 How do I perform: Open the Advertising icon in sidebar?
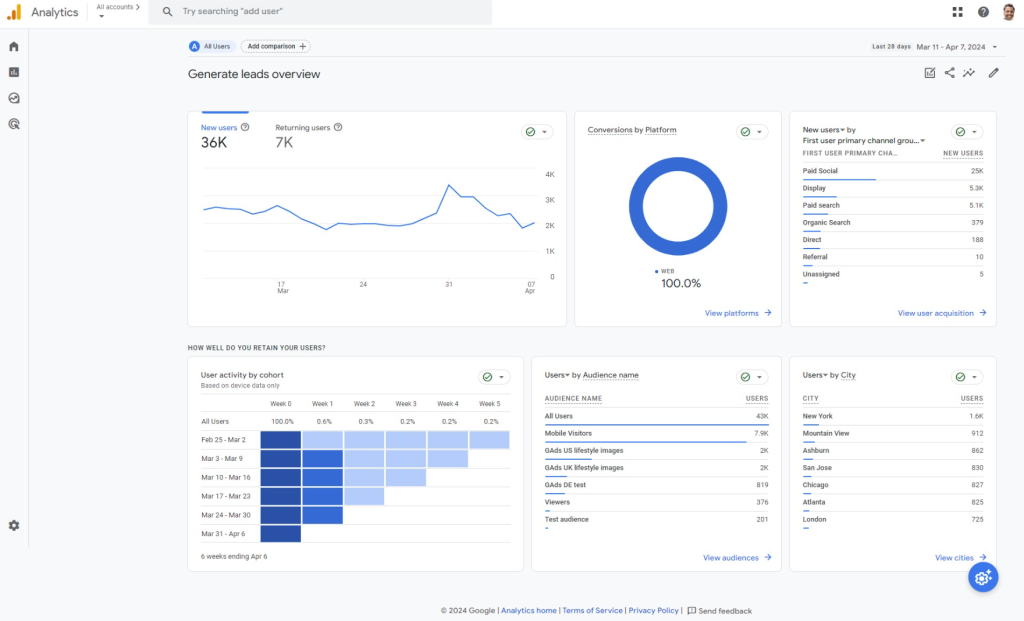click(x=14, y=124)
